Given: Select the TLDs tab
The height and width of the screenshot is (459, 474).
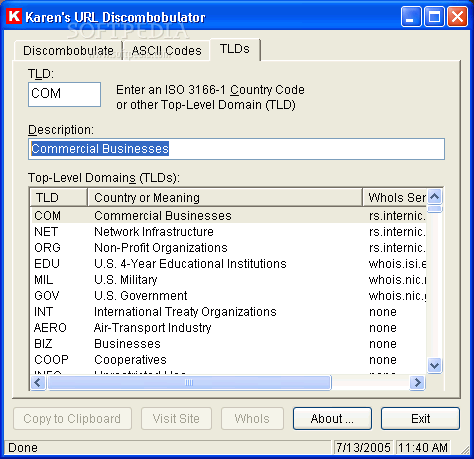Looking at the screenshot, I should coord(235,49).
